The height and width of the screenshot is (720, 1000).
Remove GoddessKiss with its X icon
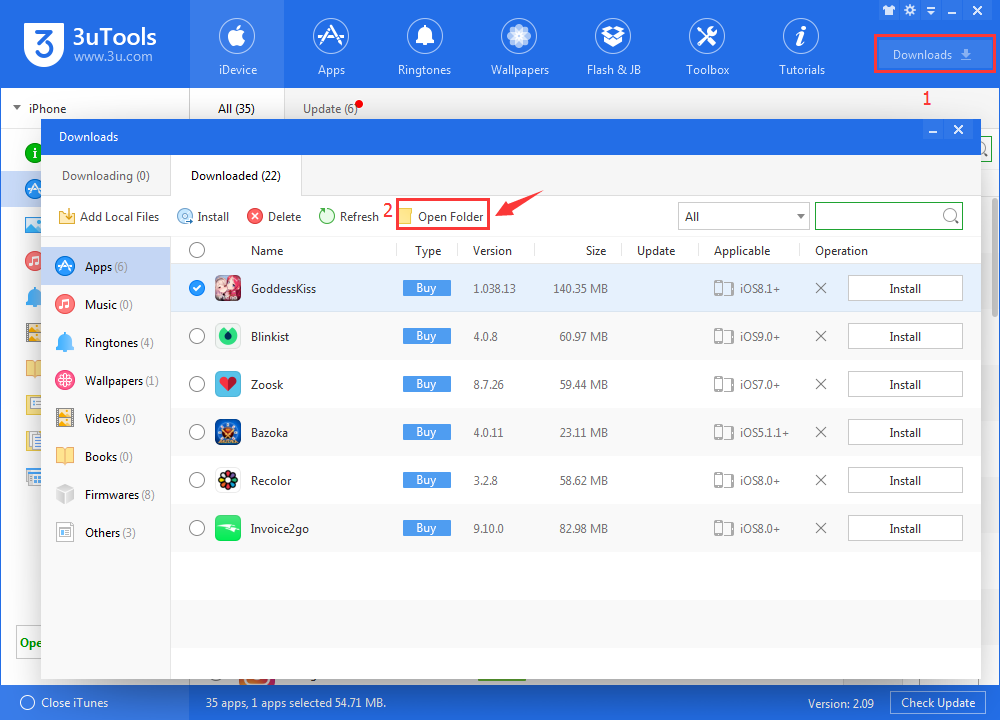(x=821, y=288)
